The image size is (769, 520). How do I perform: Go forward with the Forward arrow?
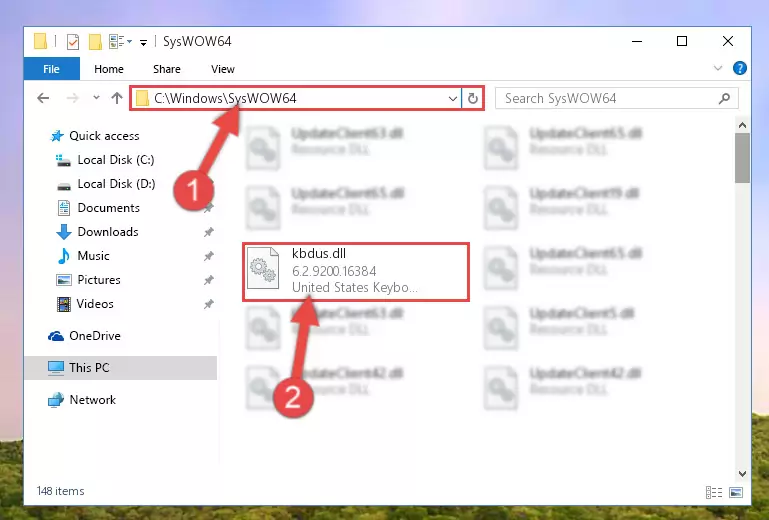click(x=73, y=98)
